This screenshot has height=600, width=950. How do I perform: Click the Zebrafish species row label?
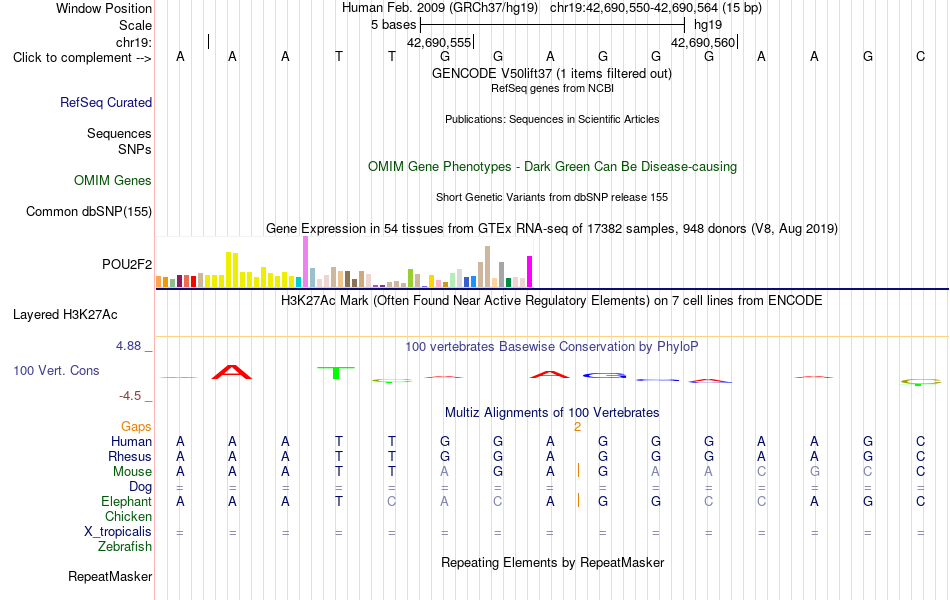pyautogui.click(x=125, y=547)
